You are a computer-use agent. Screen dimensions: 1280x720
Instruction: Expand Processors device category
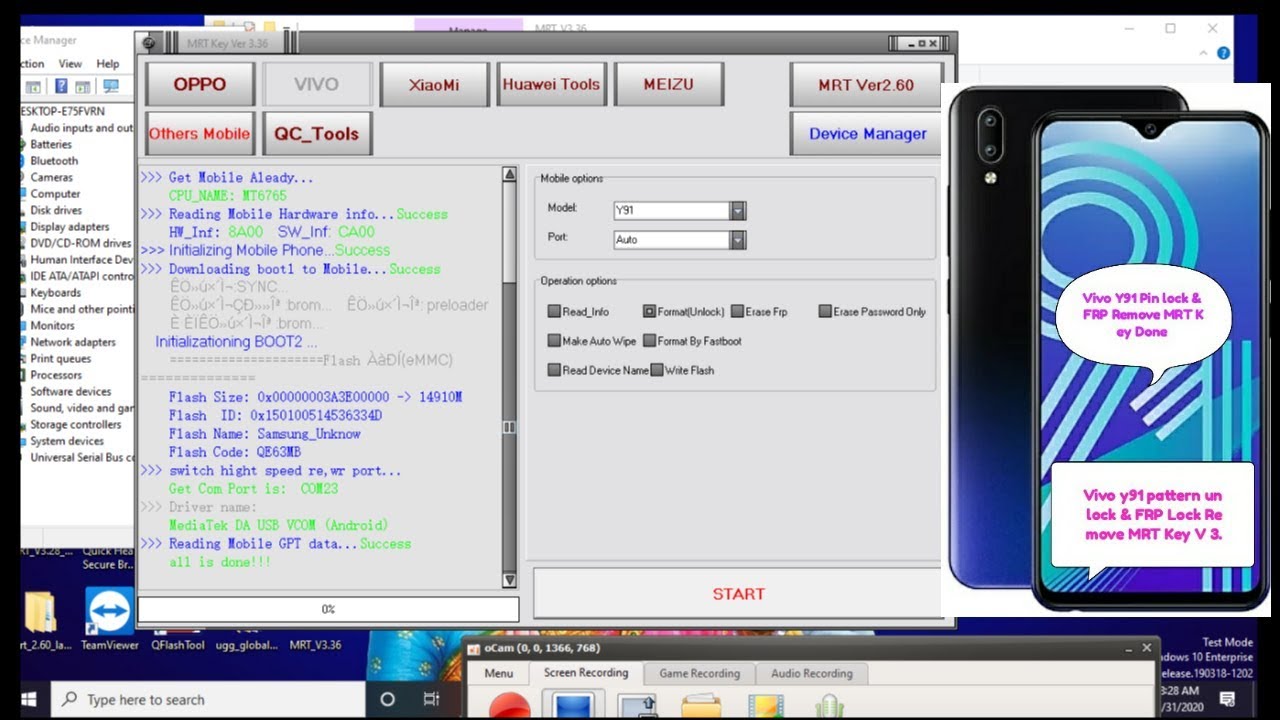(x=56, y=375)
